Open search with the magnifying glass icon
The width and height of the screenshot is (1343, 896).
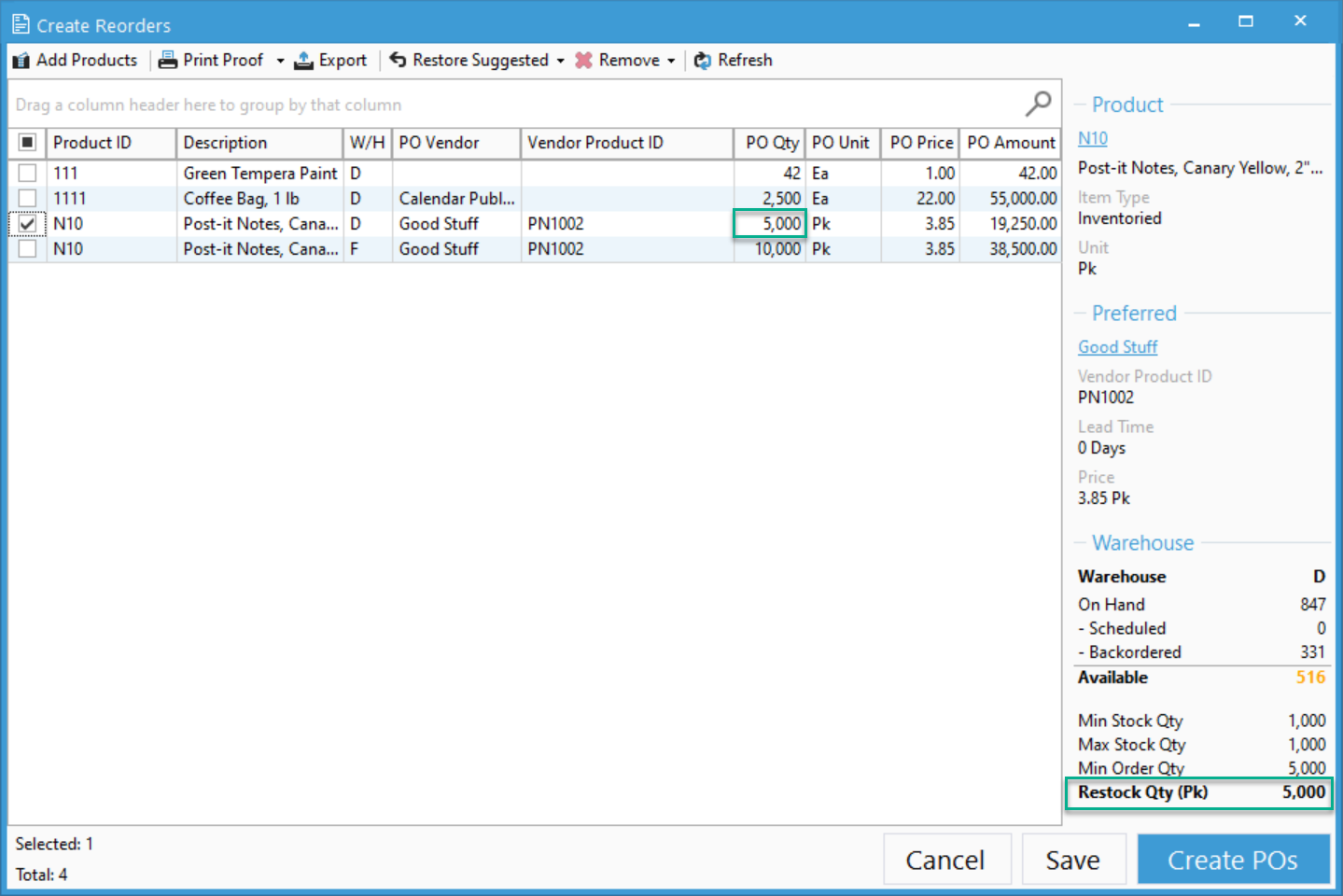coord(1038,104)
